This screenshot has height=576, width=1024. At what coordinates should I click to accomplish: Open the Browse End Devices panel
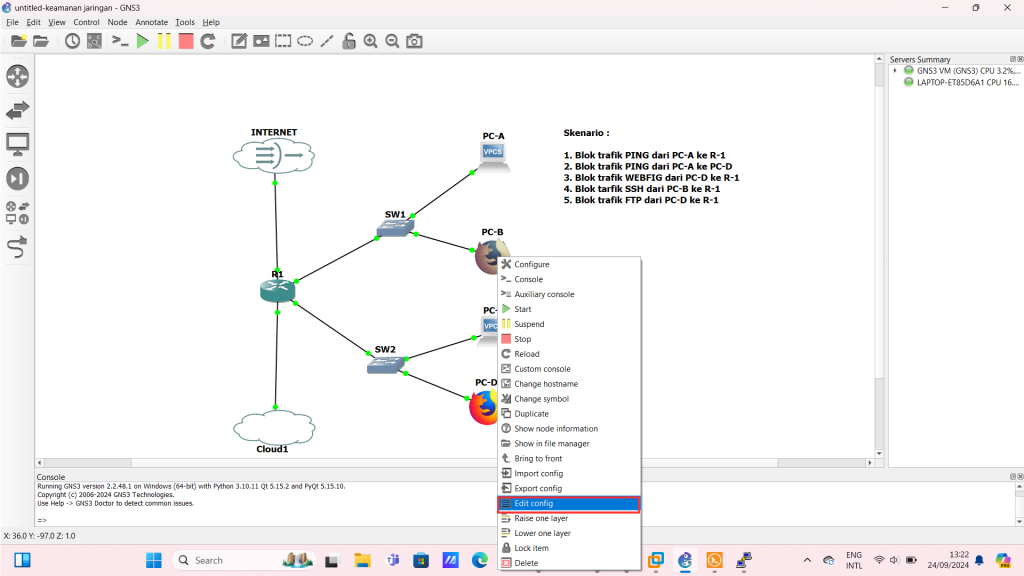click(17, 144)
